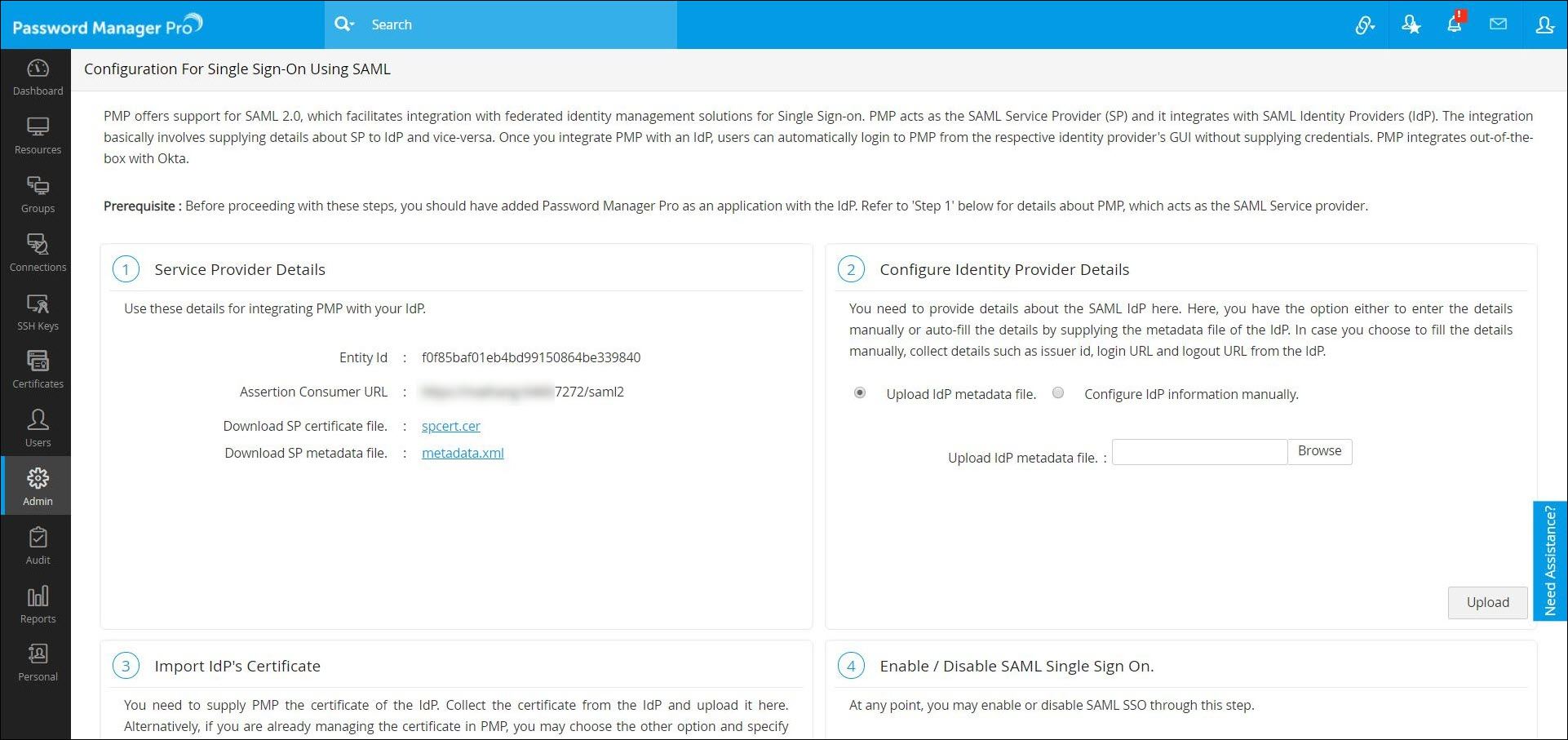The height and width of the screenshot is (740, 1568).
Task: View Reports from the sidebar
Action: pos(38,606)
